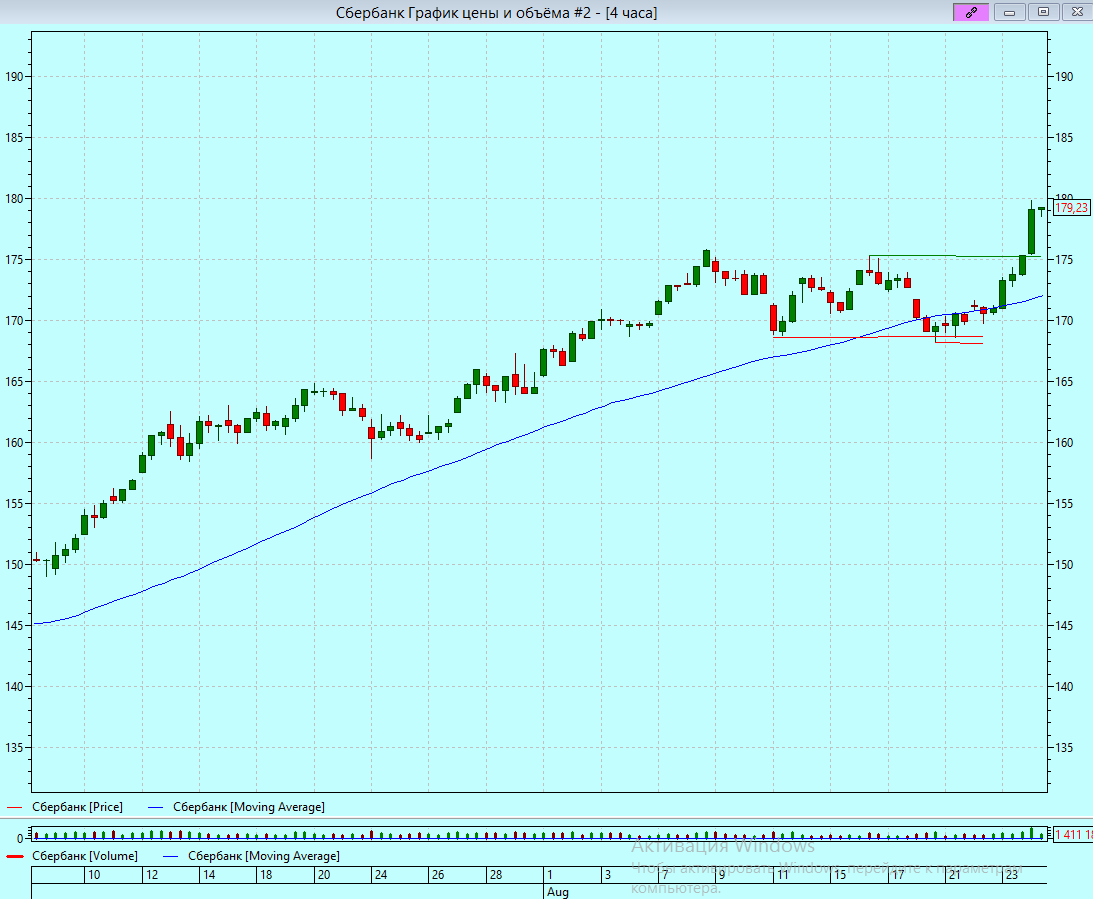
Task: Click the 185 label on left price axis
Action: (x=14, y=138)
